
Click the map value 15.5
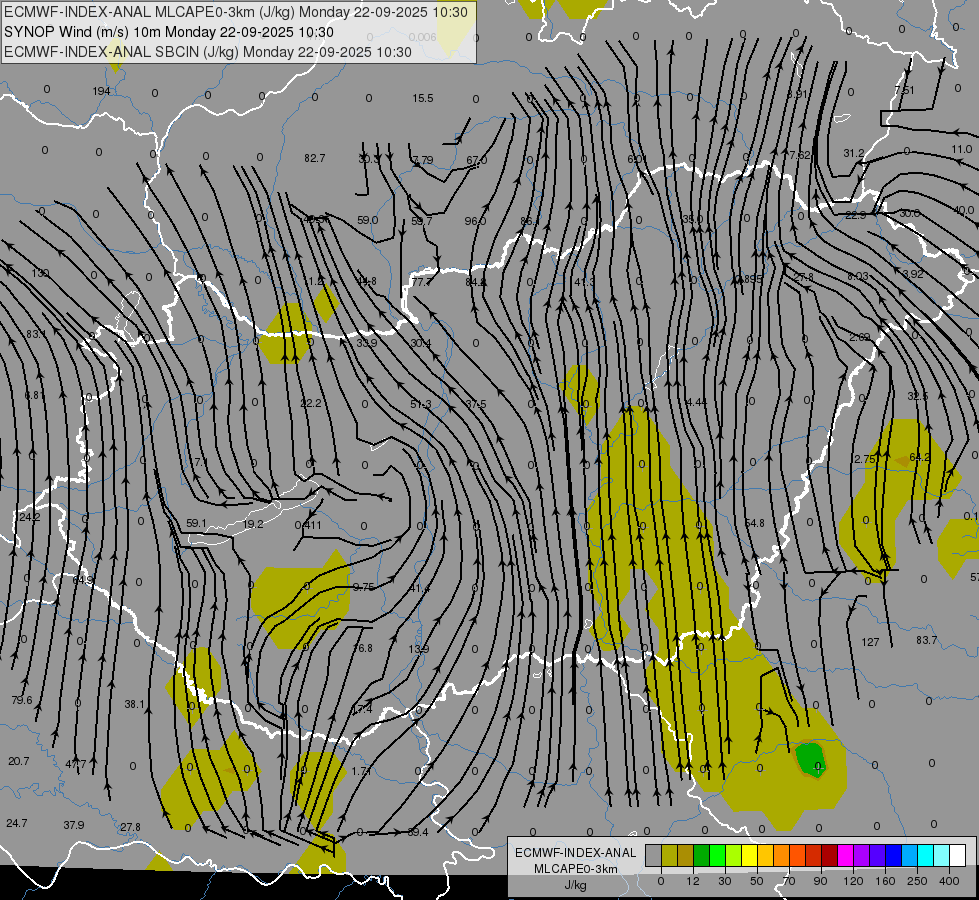pyautogui.click(x=423, y=98)
